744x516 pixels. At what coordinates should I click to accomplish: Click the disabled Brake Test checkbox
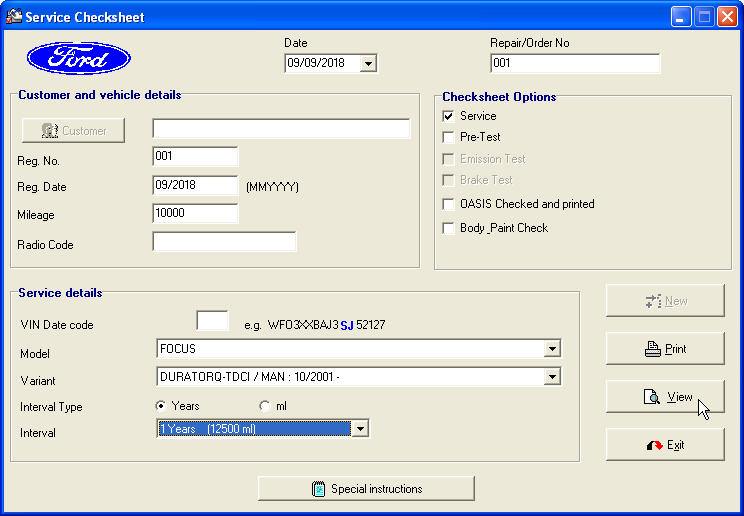point(448,180)
